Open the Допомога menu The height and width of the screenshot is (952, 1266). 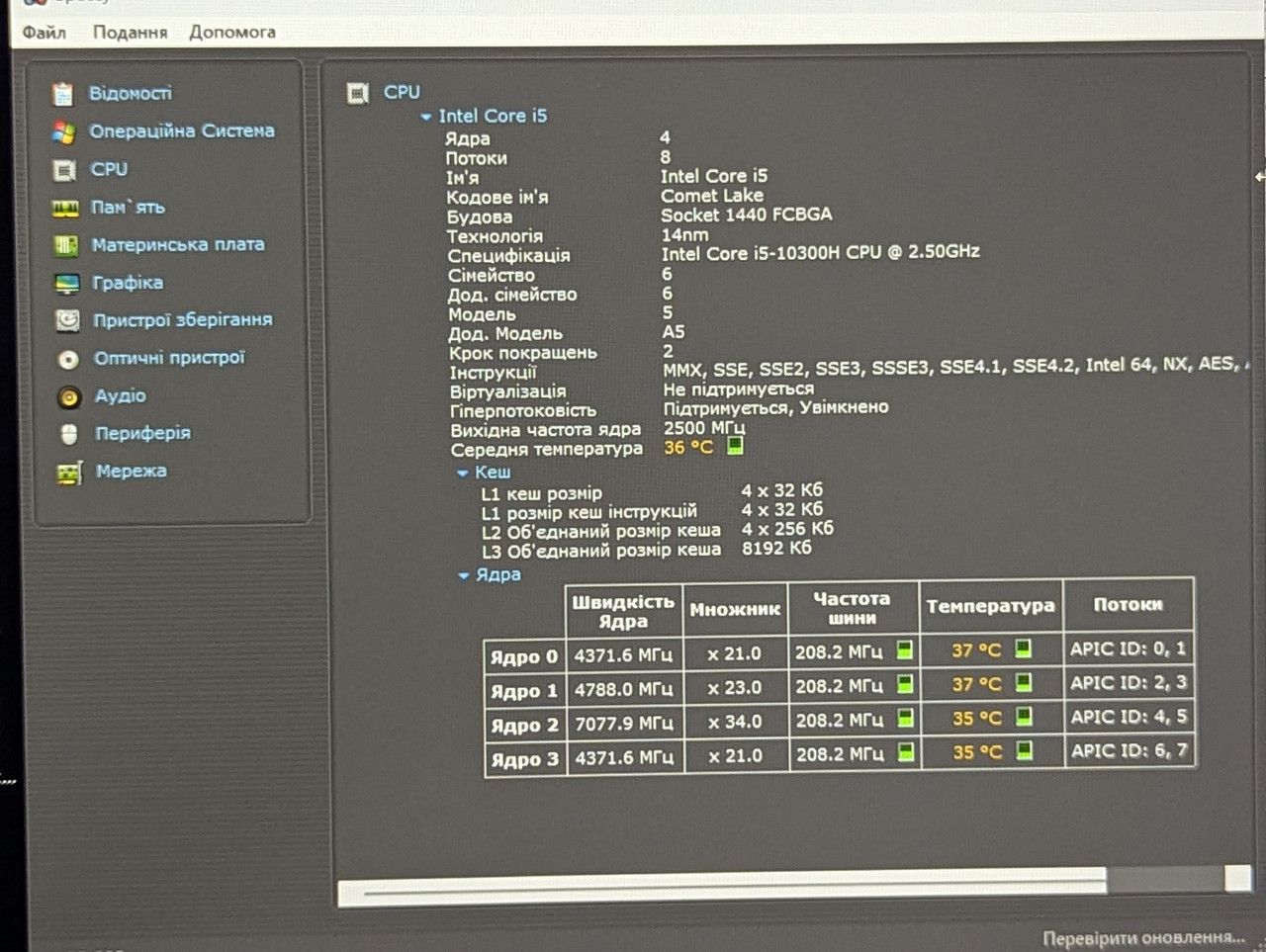232,32
